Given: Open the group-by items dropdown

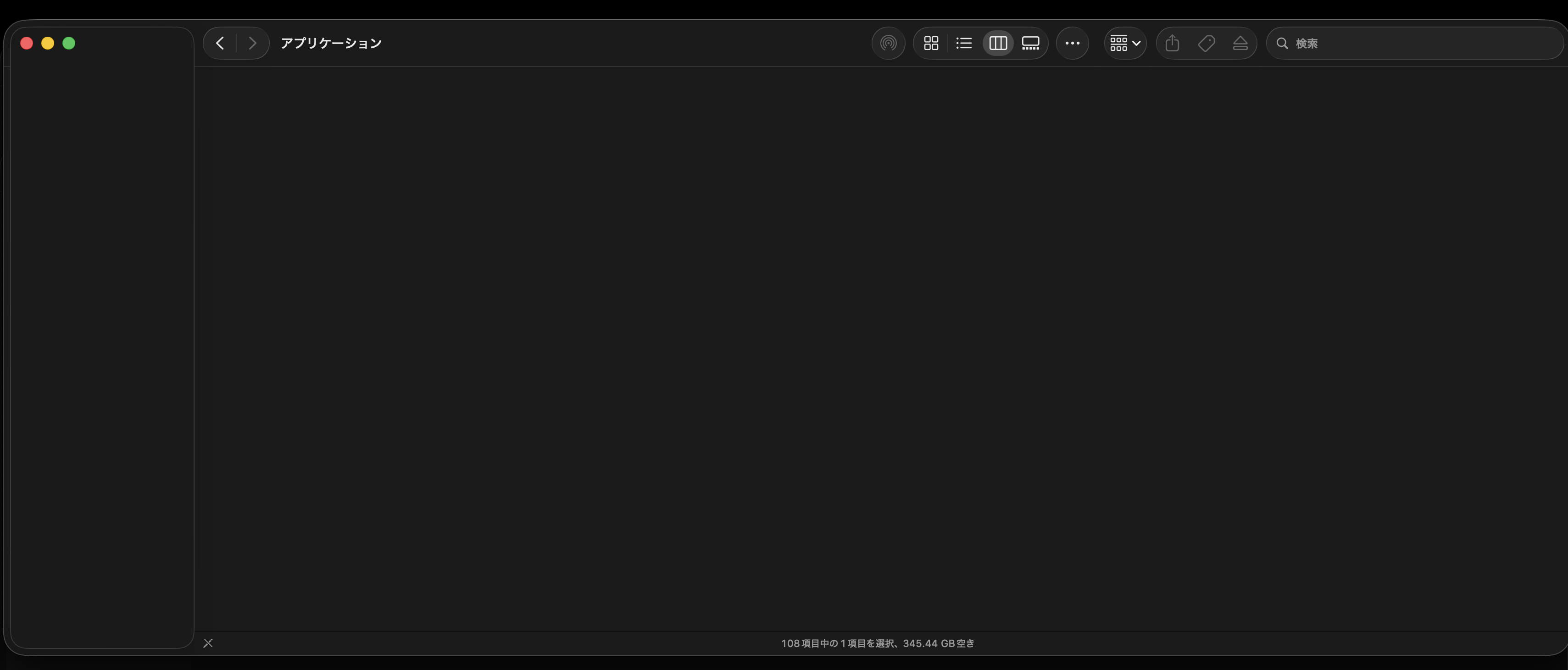Looking at the screenshot, I should click(1124, 43).
